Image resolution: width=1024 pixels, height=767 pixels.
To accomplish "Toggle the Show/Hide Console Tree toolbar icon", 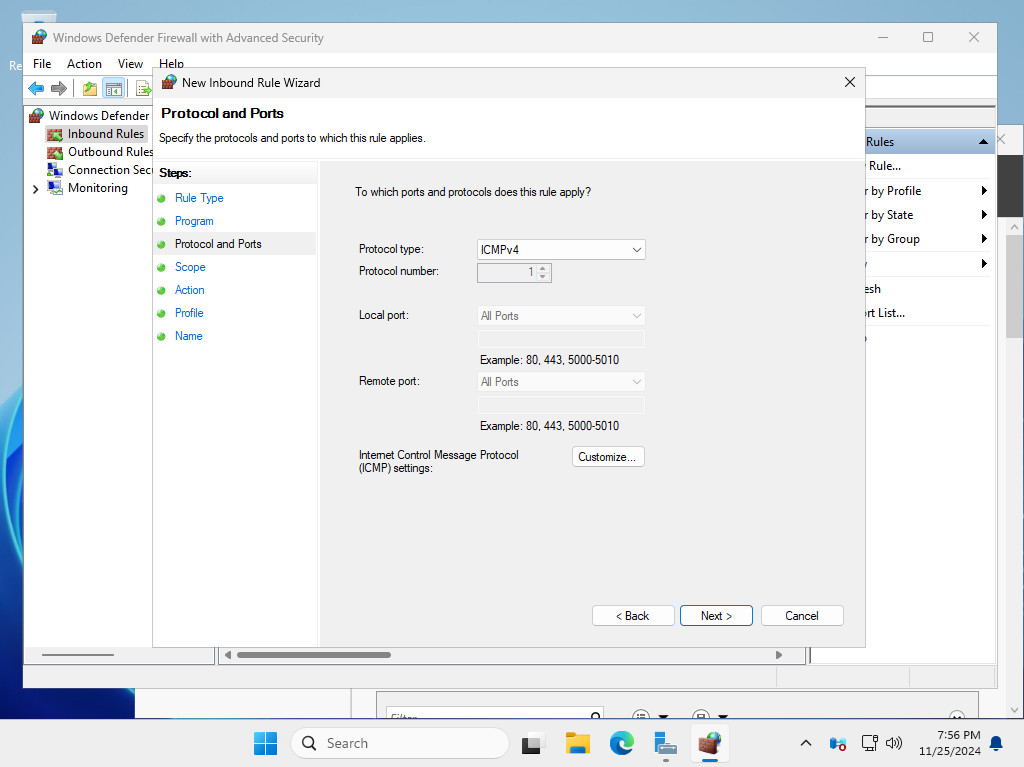I will tap(114, 88).
